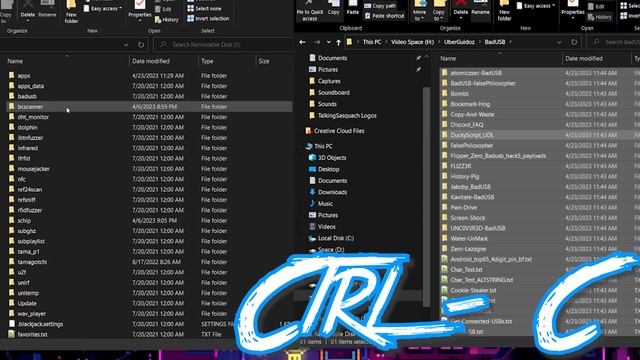Viewport: 640px width, 360px height.
Task: Click BadUSB in address breadcrumb
Action: click(x=495, y=42)
